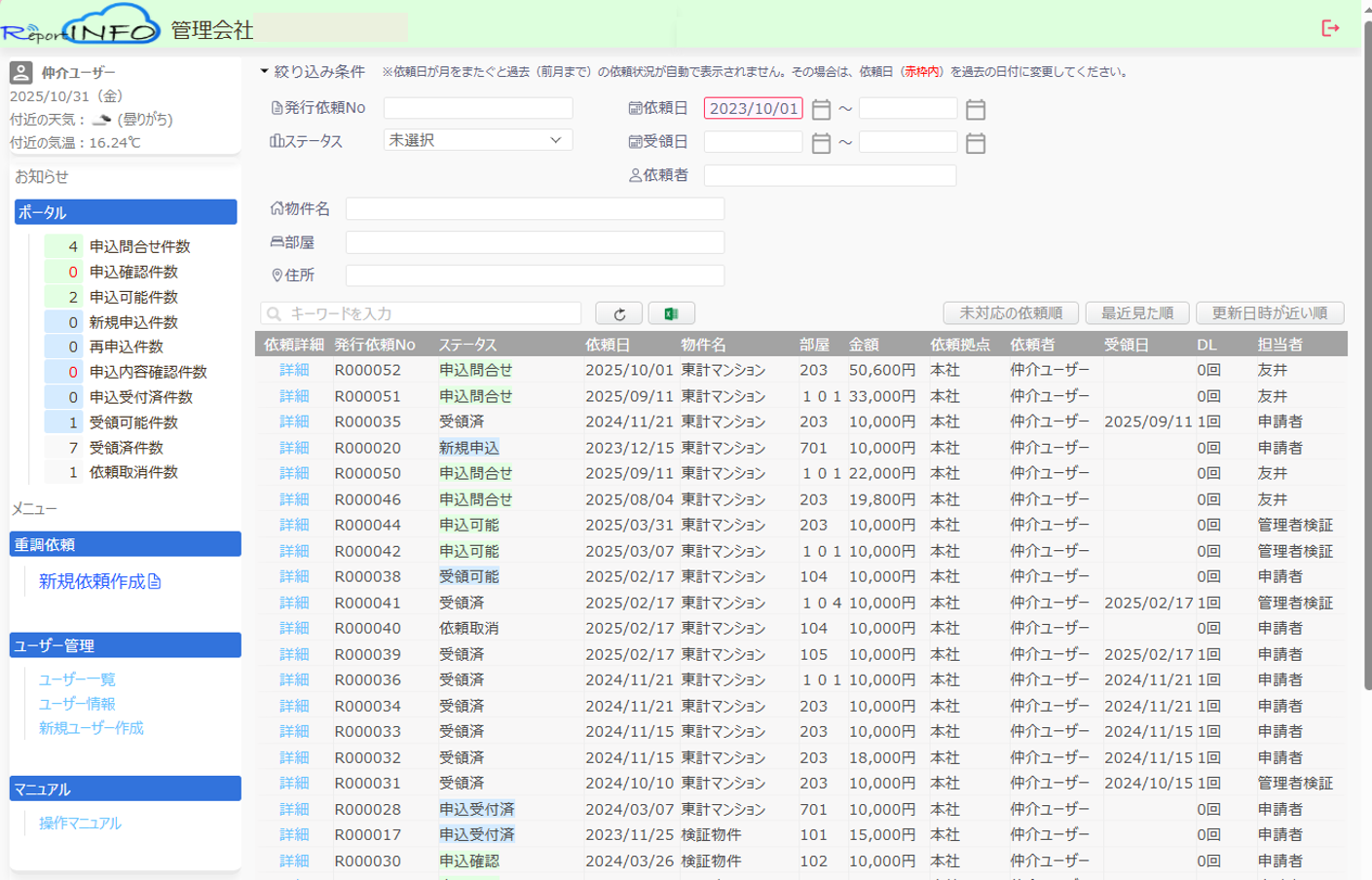Click the user profile icon beside 仲介ユーザー
Image resolution: width=1372 pixels, height=880 pixels.
(19, 70)
